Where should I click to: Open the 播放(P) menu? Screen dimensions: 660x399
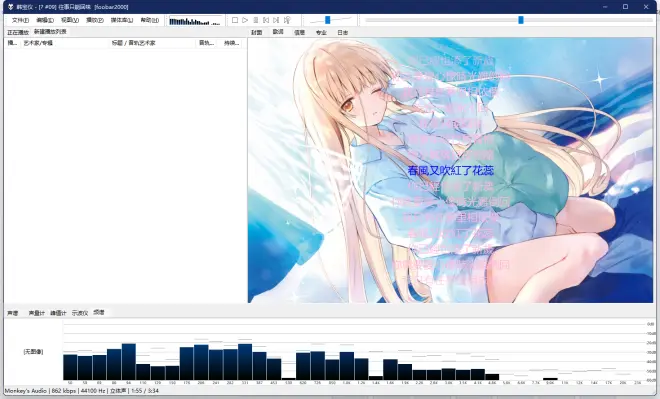(x=95, y=20)
